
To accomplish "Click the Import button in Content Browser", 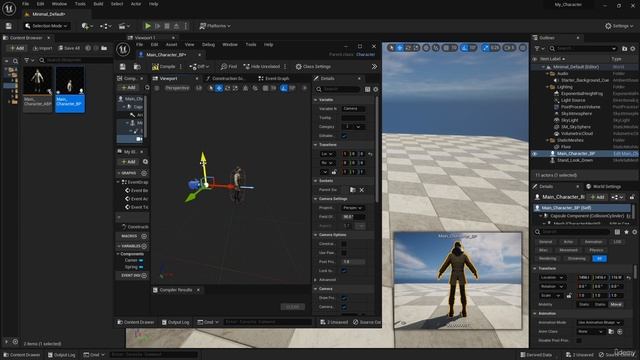I will click(x=42, y=48).
